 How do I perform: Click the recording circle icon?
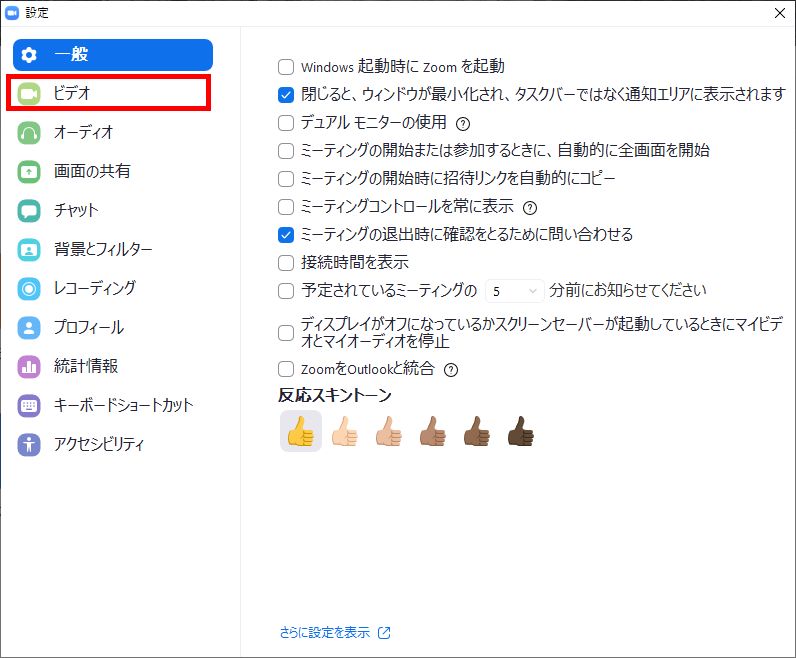29,288
